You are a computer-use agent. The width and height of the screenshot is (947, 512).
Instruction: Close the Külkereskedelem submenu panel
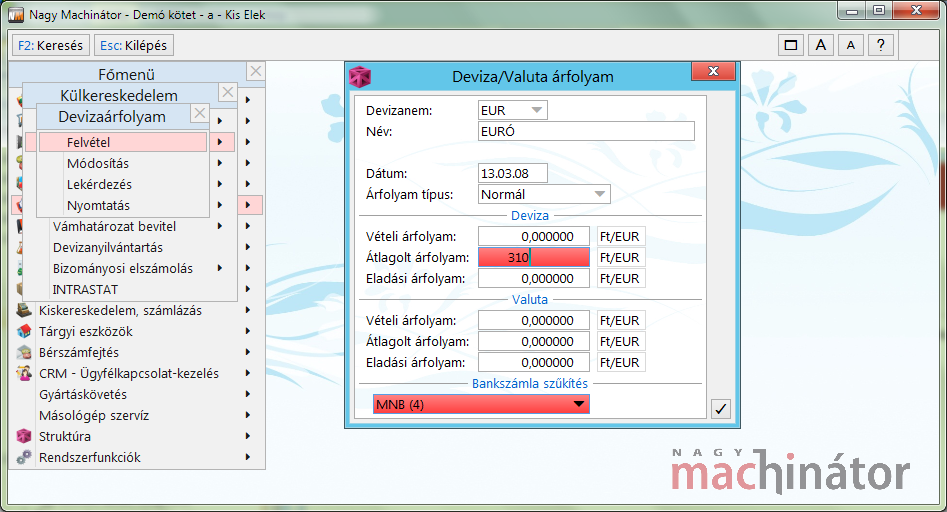[227, 92]
